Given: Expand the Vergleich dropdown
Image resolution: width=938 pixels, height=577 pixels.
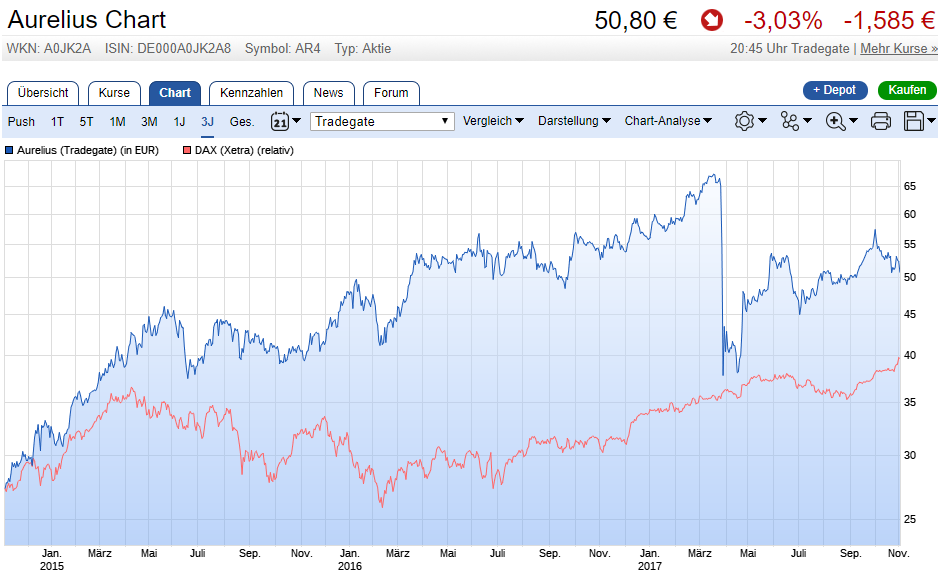Looking at the screenshot, I should coord(494,121).
